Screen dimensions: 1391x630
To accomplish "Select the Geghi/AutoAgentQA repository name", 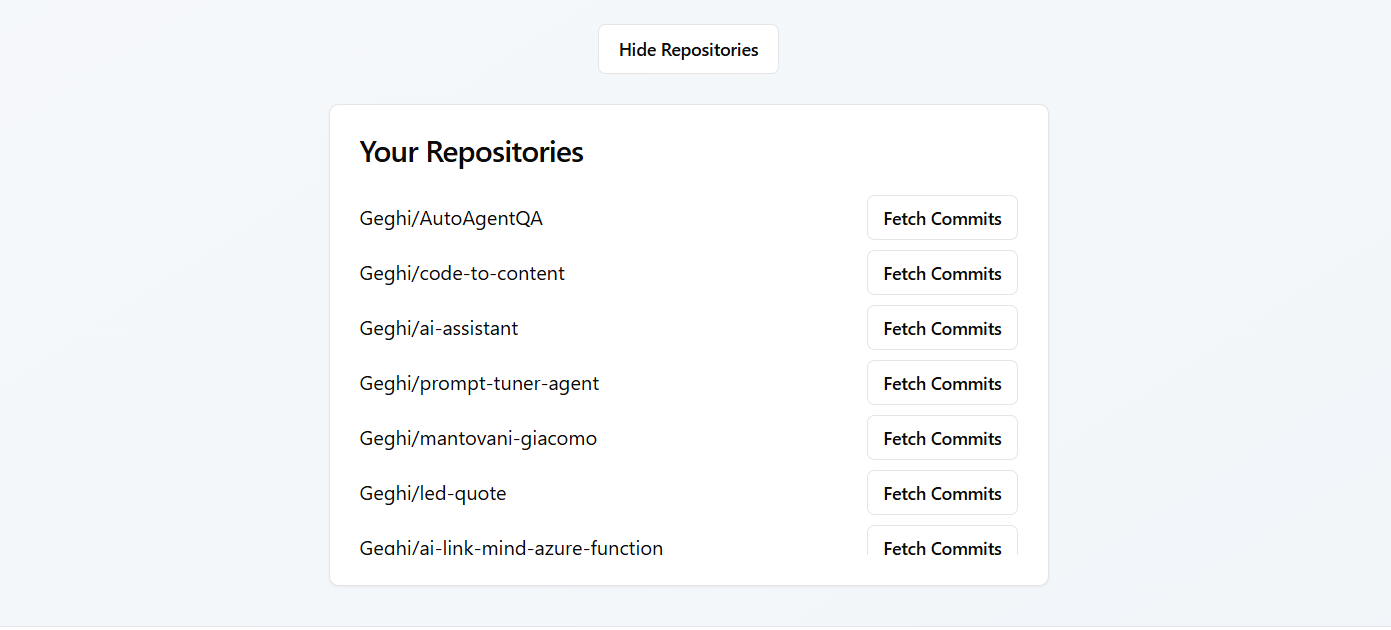I will coord(451,218).
